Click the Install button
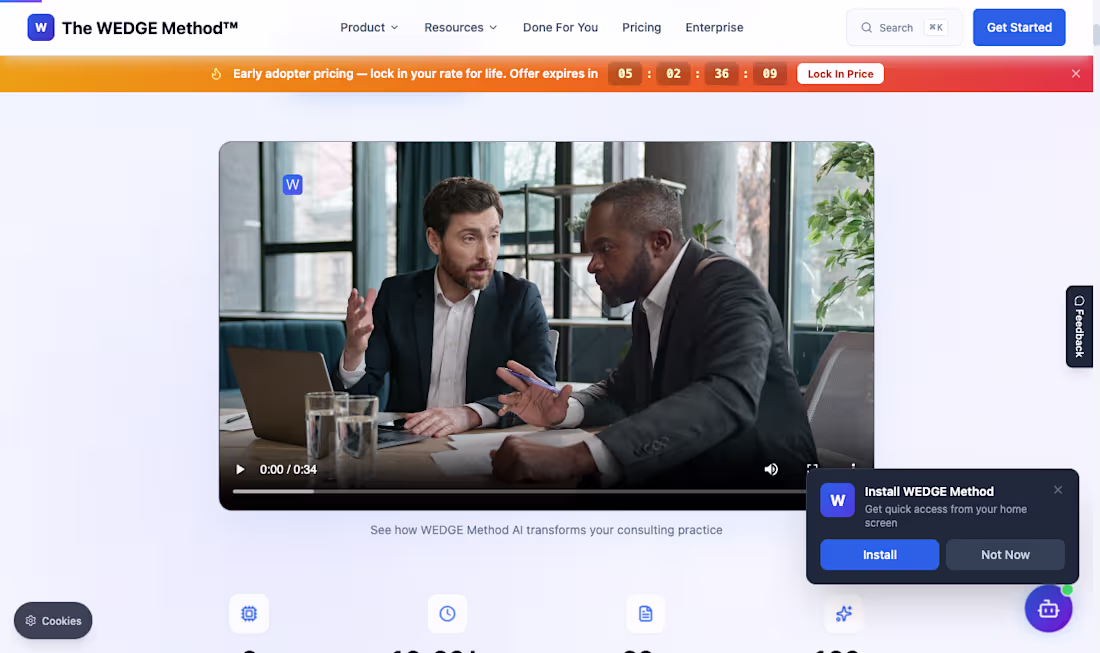1100x653 pixels. (879, 555)
